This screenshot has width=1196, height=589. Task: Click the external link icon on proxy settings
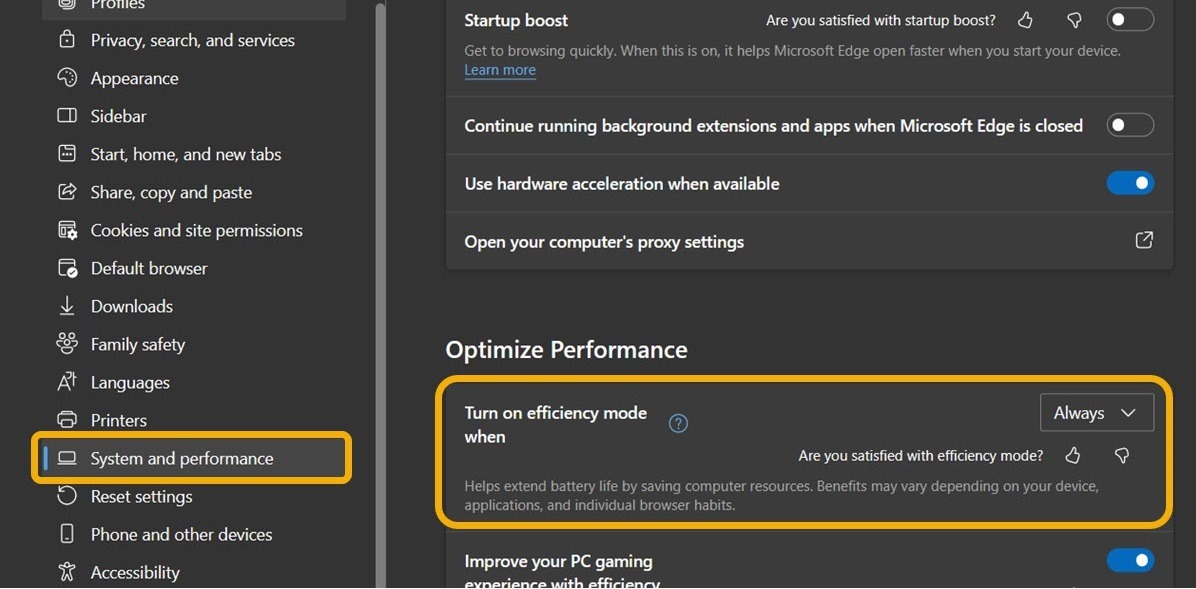click(1144, 241)
